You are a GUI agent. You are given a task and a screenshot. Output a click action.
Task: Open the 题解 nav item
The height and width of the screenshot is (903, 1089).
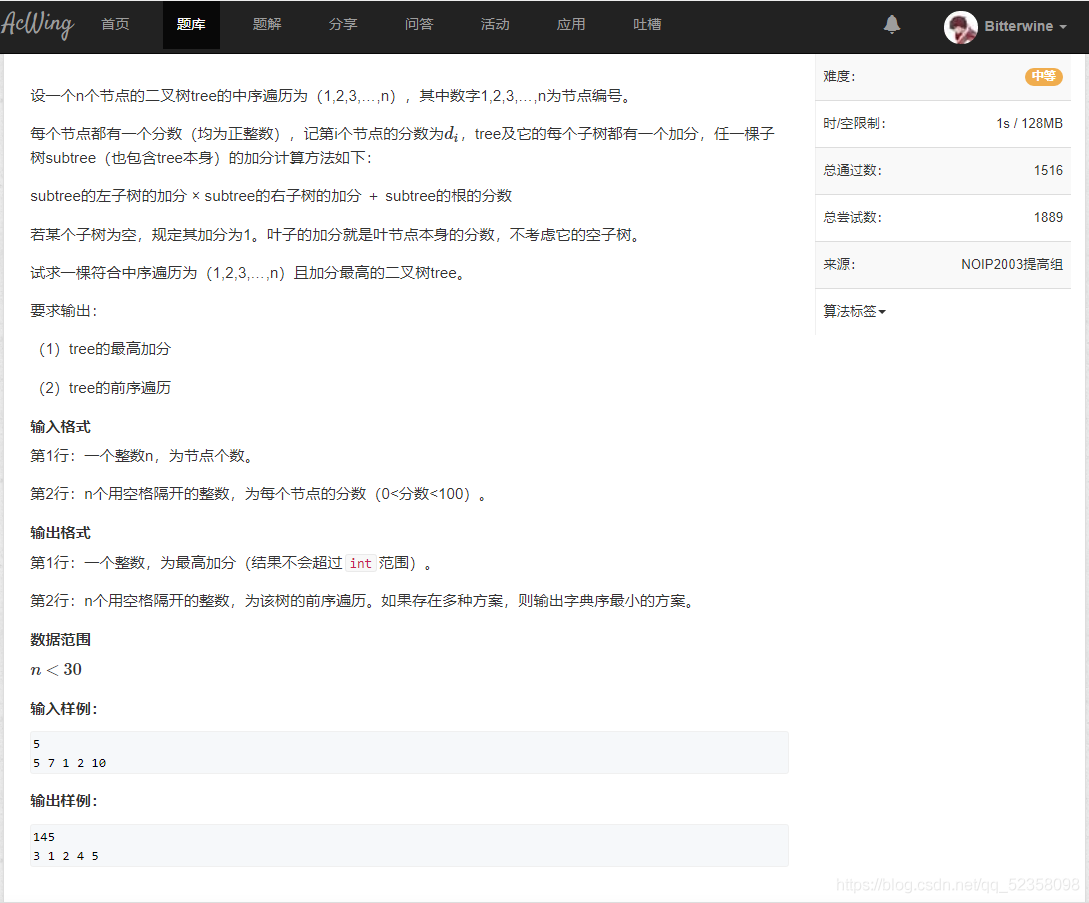267,24
